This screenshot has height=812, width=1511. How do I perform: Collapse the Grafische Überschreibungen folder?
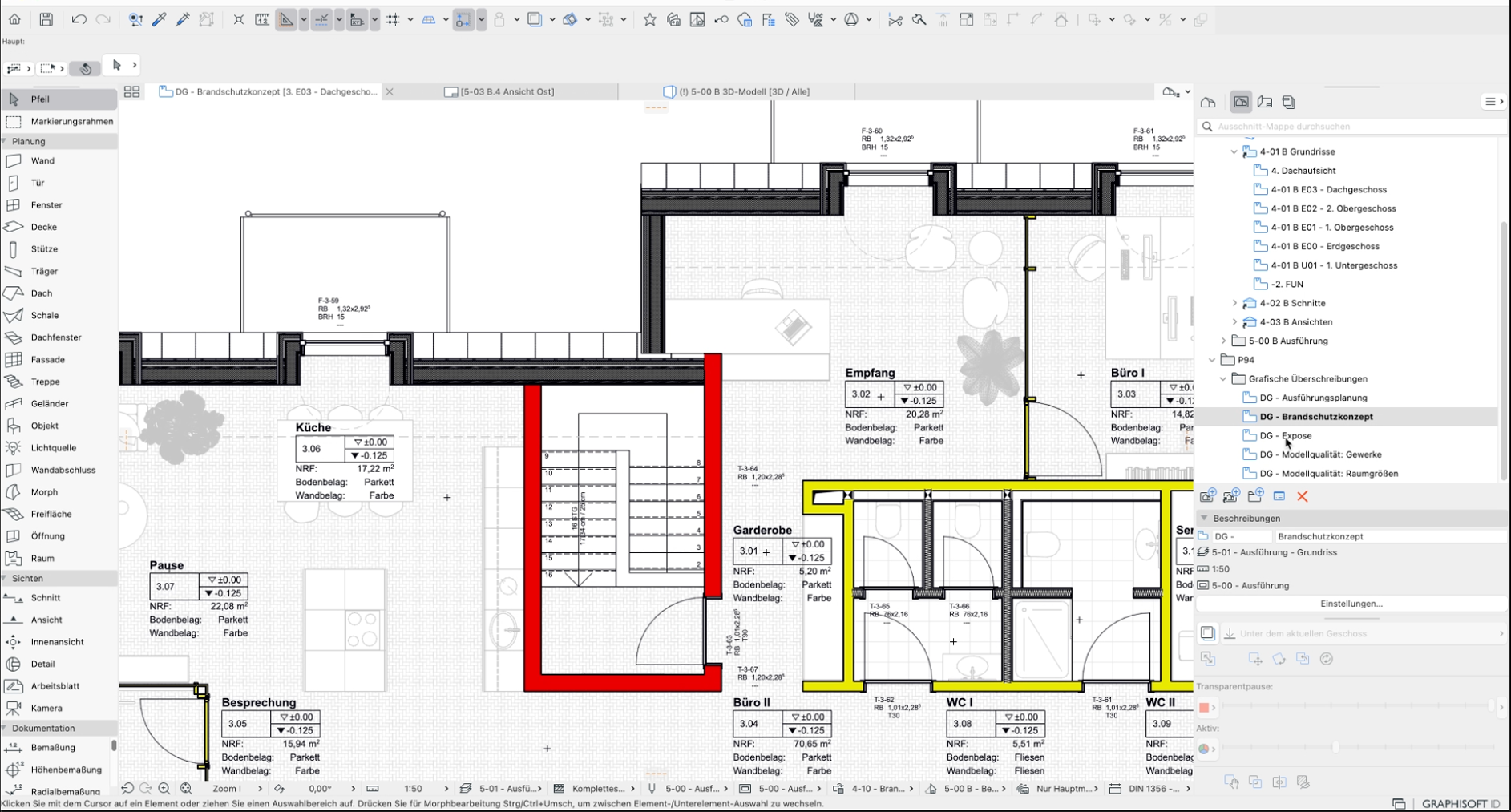1223,379
